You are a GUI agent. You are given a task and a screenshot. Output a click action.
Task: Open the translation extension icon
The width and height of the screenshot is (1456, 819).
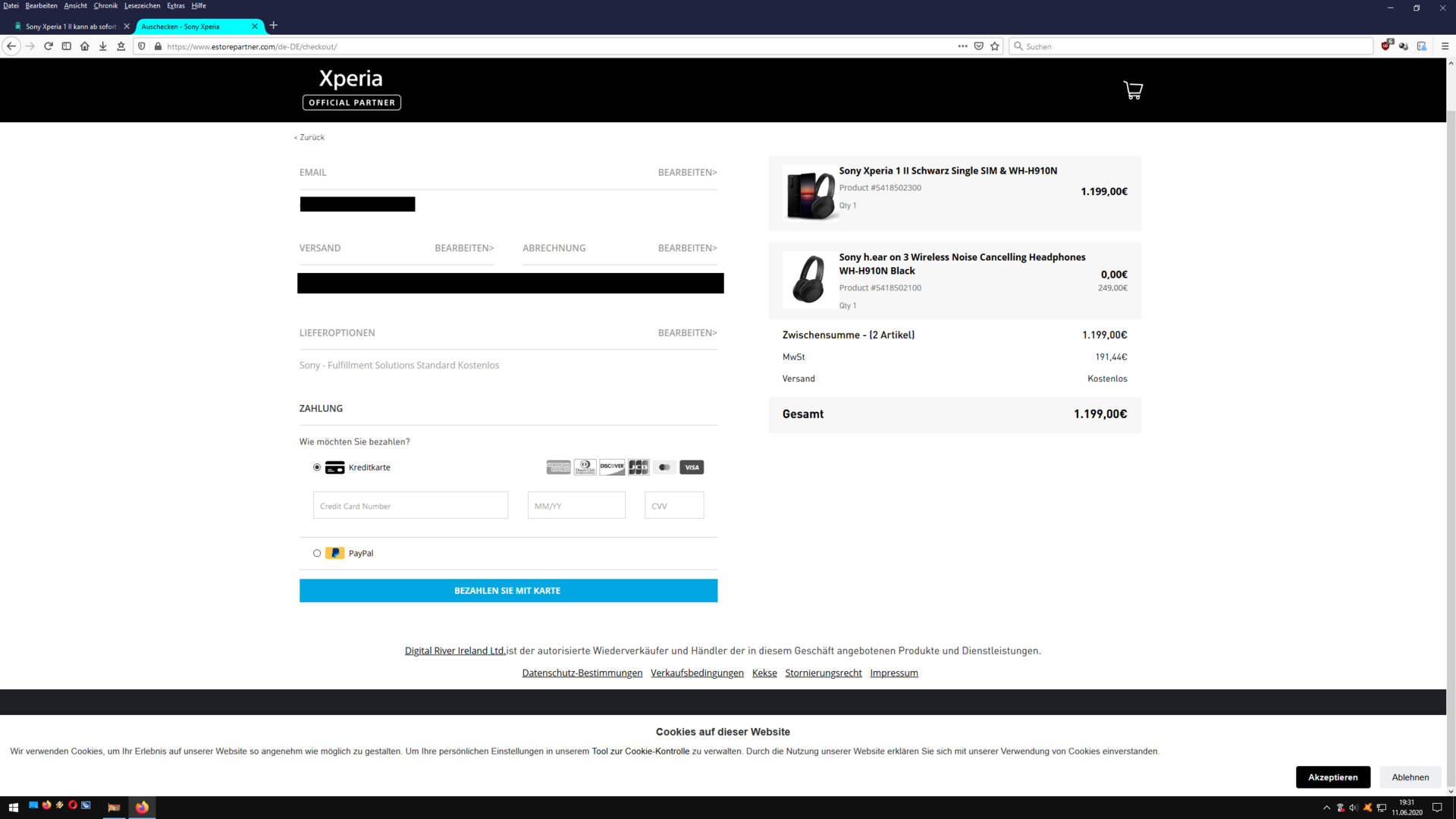(1422, 46)
